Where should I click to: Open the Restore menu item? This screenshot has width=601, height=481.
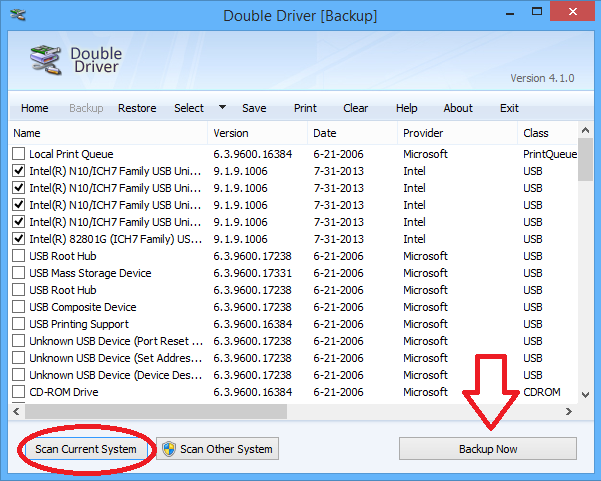coord(137,108)
